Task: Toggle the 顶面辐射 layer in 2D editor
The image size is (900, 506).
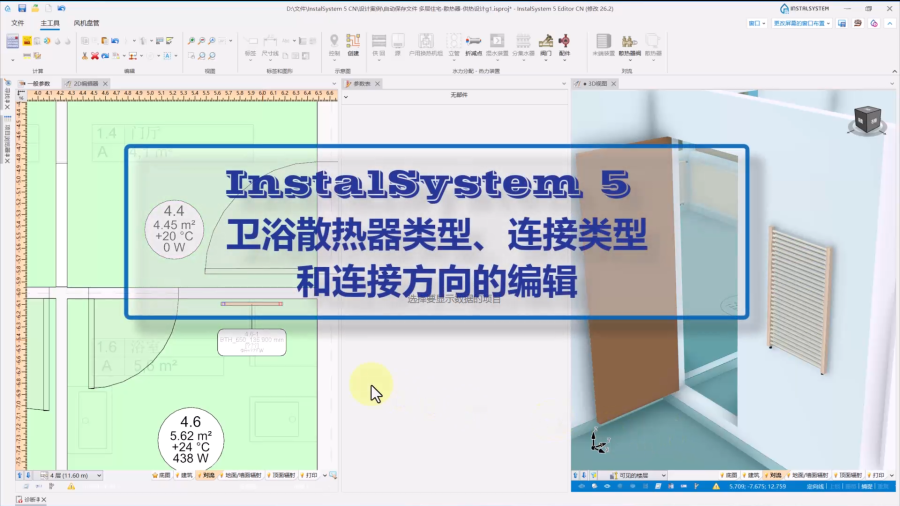Action: (281, 476)
